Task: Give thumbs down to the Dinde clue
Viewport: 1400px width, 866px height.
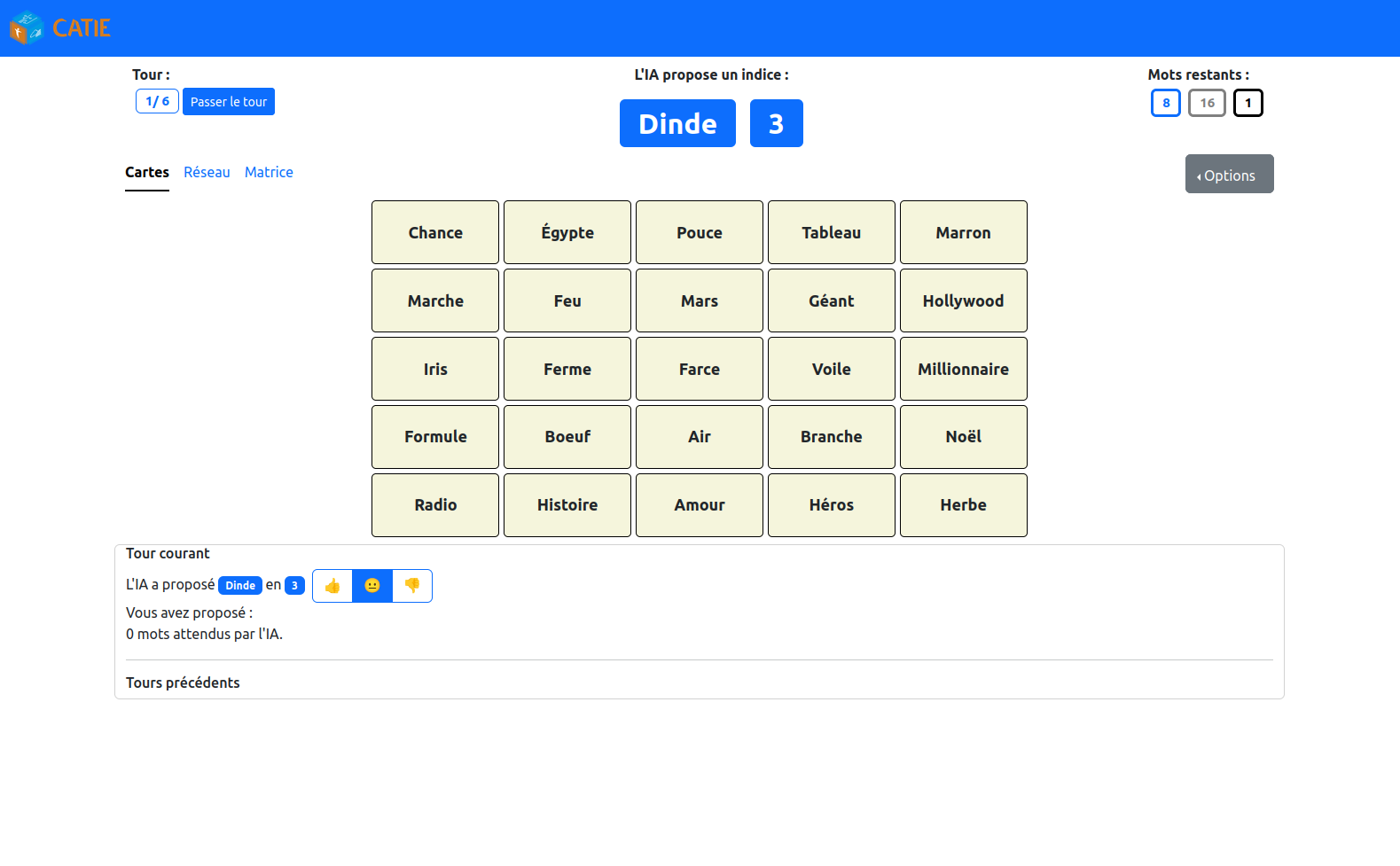Action: [x=412, y=586]
